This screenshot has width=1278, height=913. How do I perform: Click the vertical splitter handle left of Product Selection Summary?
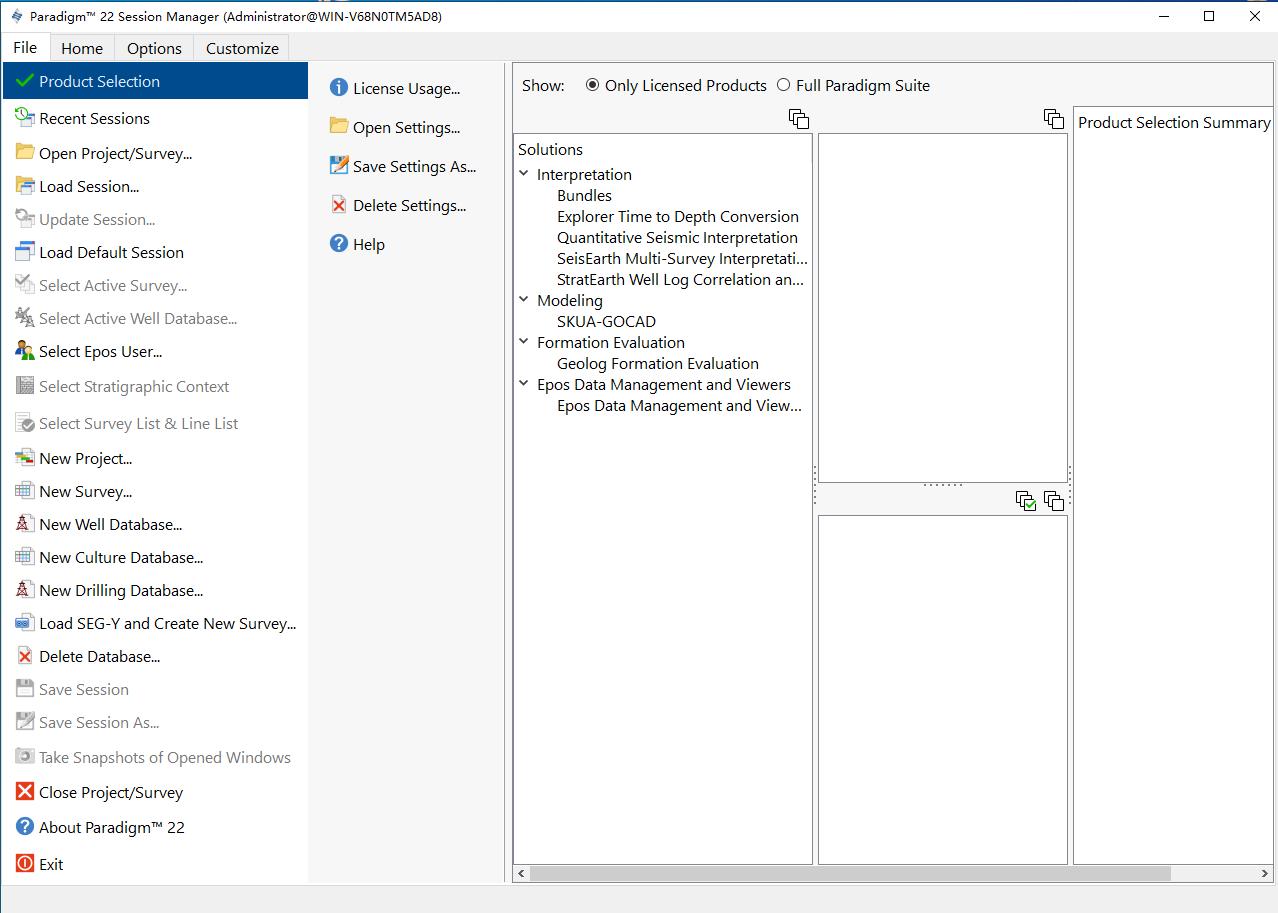click(1070, 484)
